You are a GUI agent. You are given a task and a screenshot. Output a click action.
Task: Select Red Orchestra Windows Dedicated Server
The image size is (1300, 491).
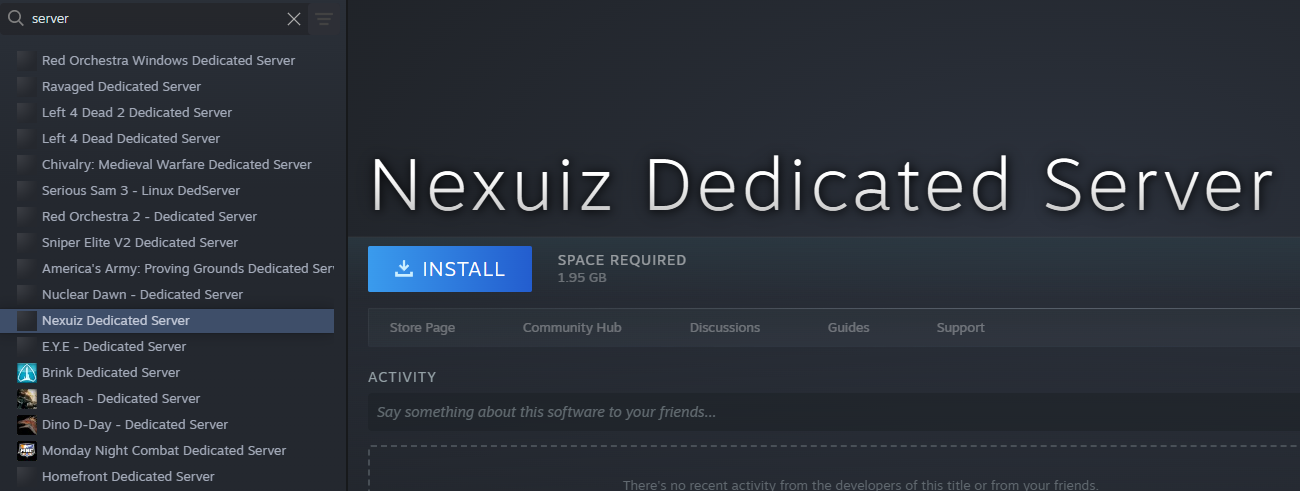click(168, 60)
